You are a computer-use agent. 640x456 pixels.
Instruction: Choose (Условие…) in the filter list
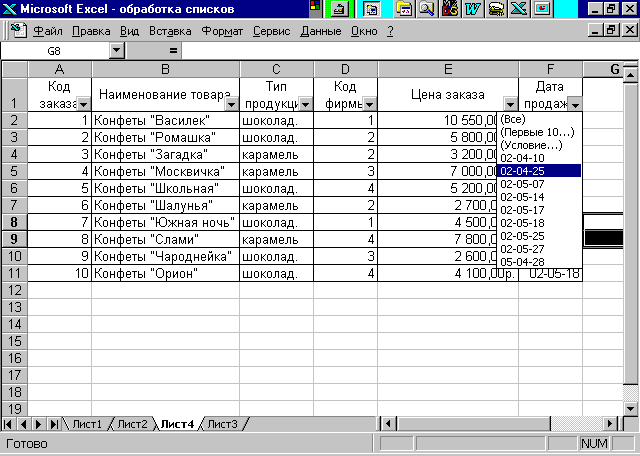pyautogui.click(x=531, y=145)
